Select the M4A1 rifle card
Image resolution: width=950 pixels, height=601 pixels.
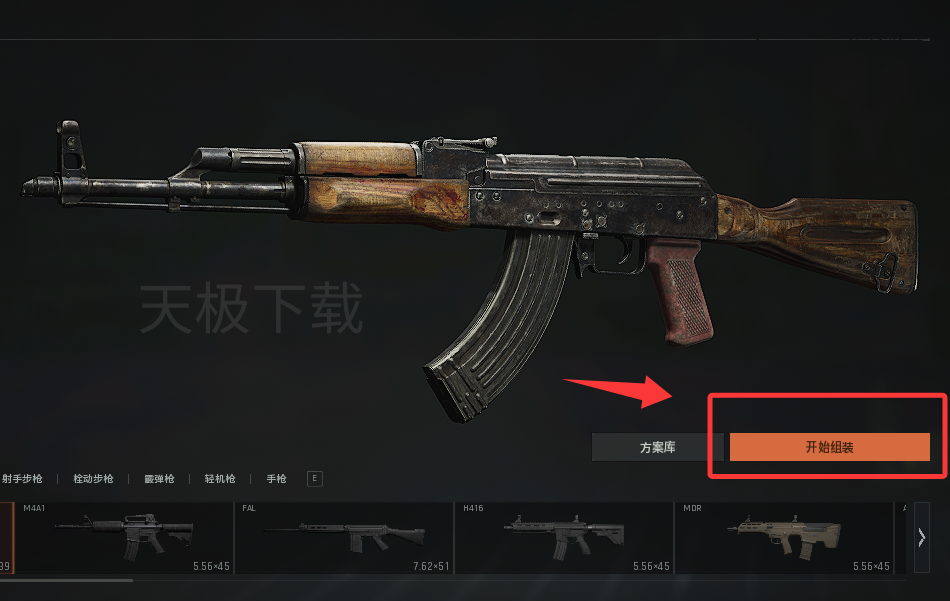point(124,537)
